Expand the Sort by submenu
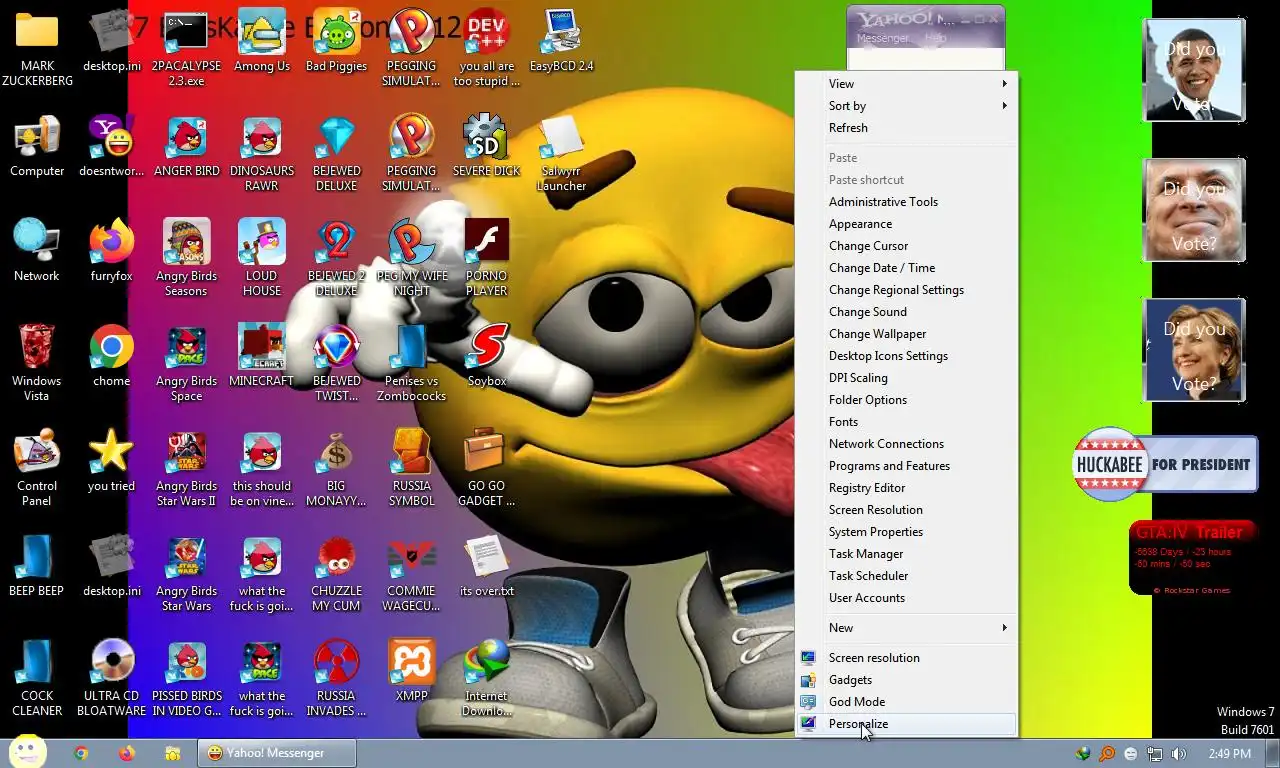This screenshot has width=1280, height=768. [x=907, y=106]
